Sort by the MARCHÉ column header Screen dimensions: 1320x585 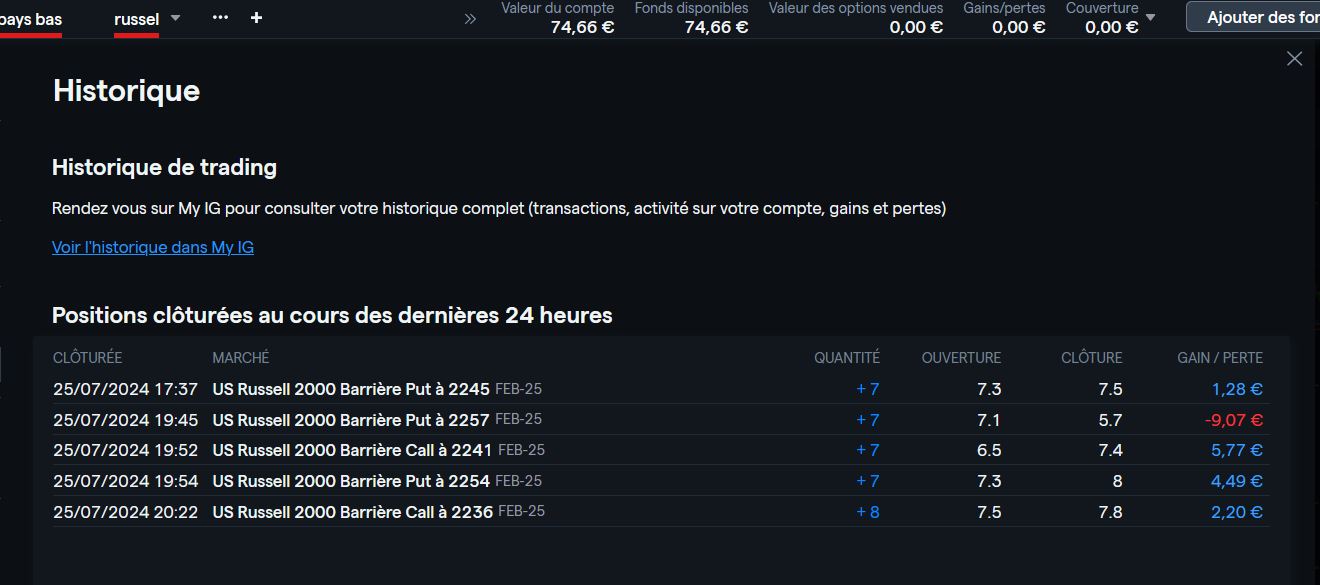point(240,357)
